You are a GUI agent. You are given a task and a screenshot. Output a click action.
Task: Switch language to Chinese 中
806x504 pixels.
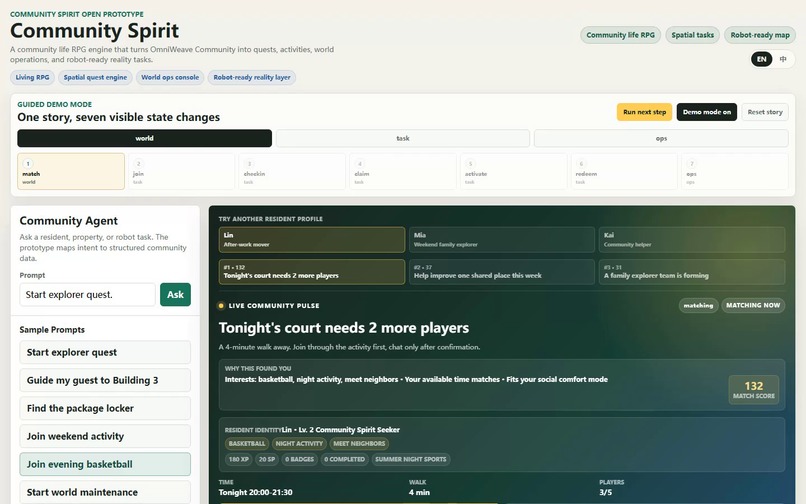(782, 59)
